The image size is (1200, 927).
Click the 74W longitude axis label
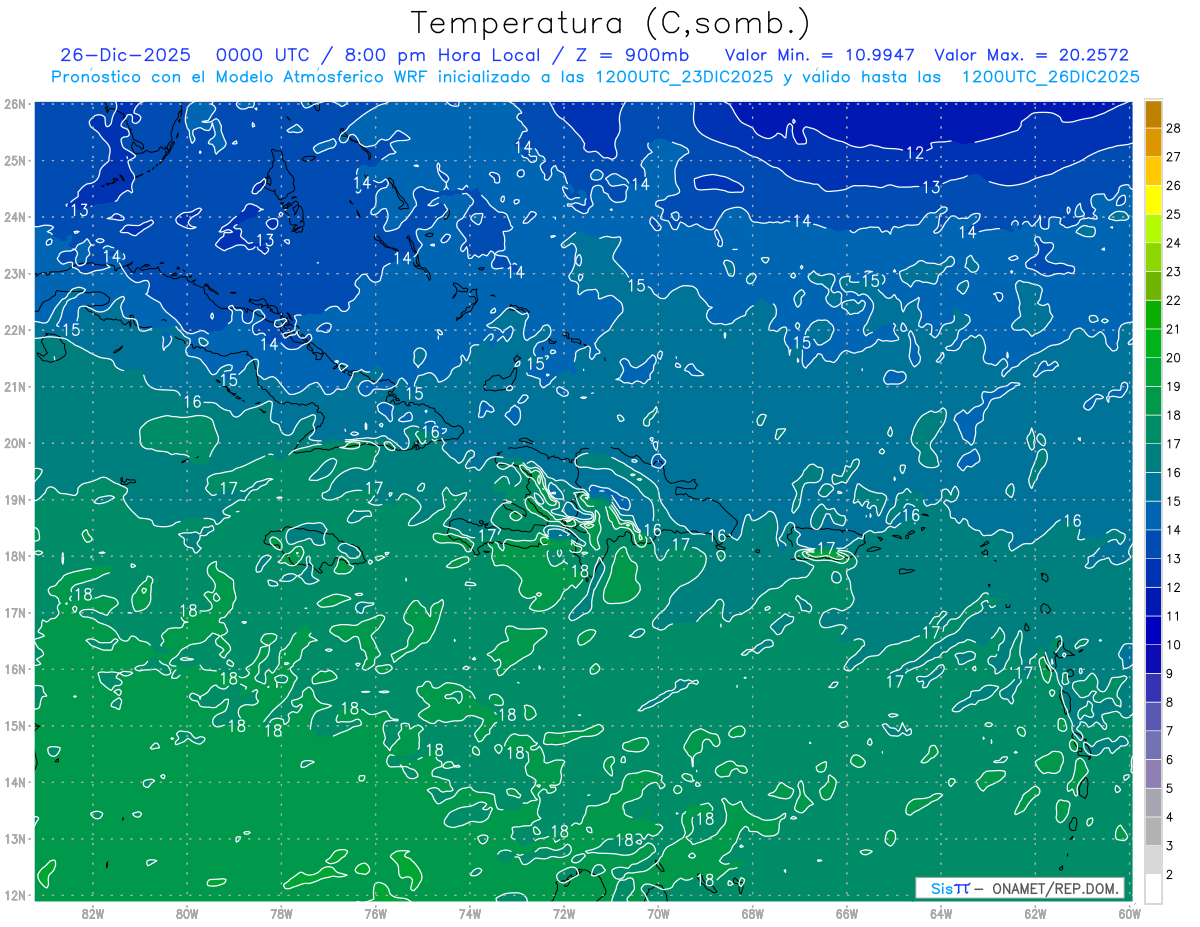[470, 913]
